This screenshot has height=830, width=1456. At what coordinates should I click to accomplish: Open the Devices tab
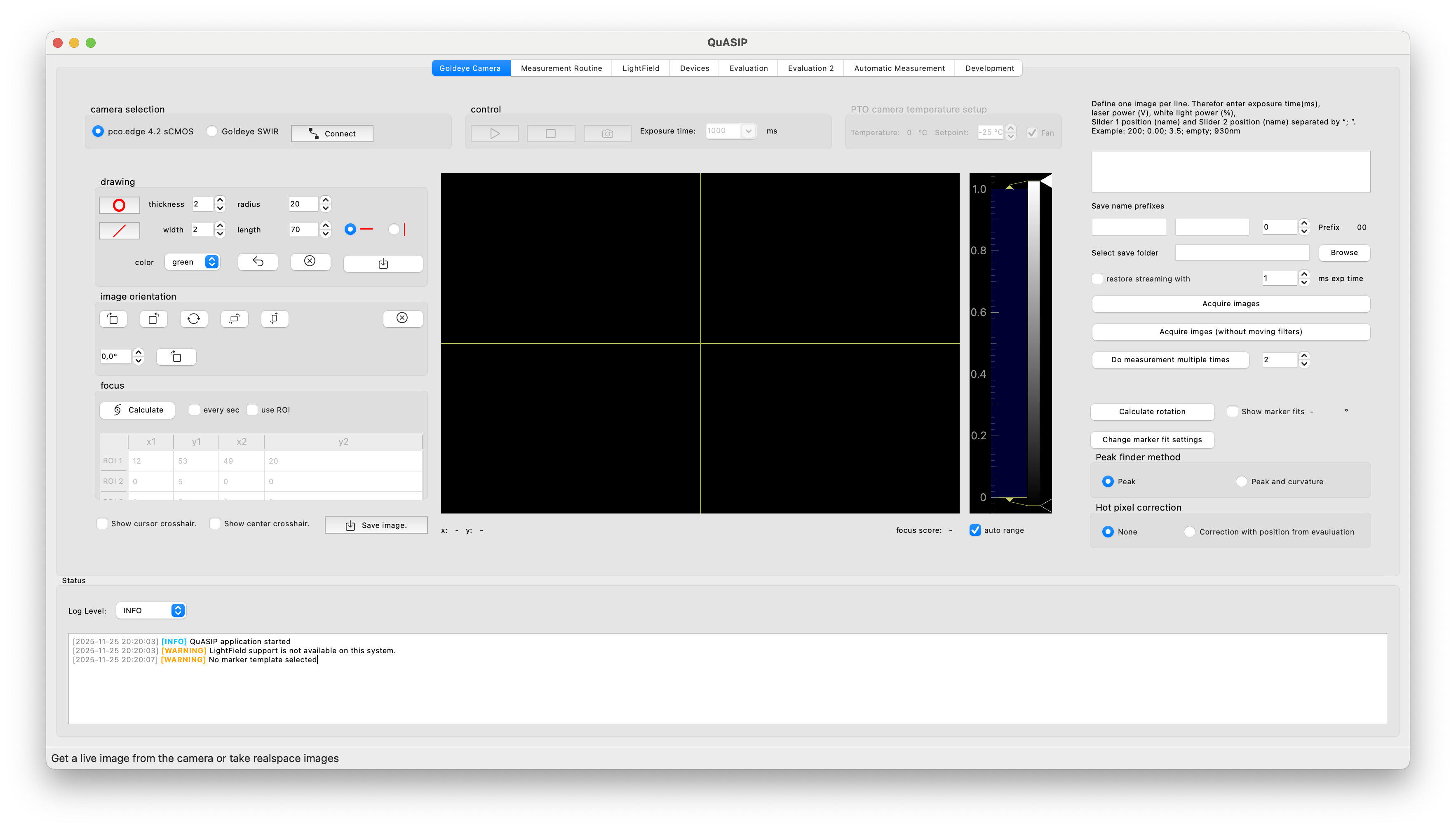click(694, 68)
